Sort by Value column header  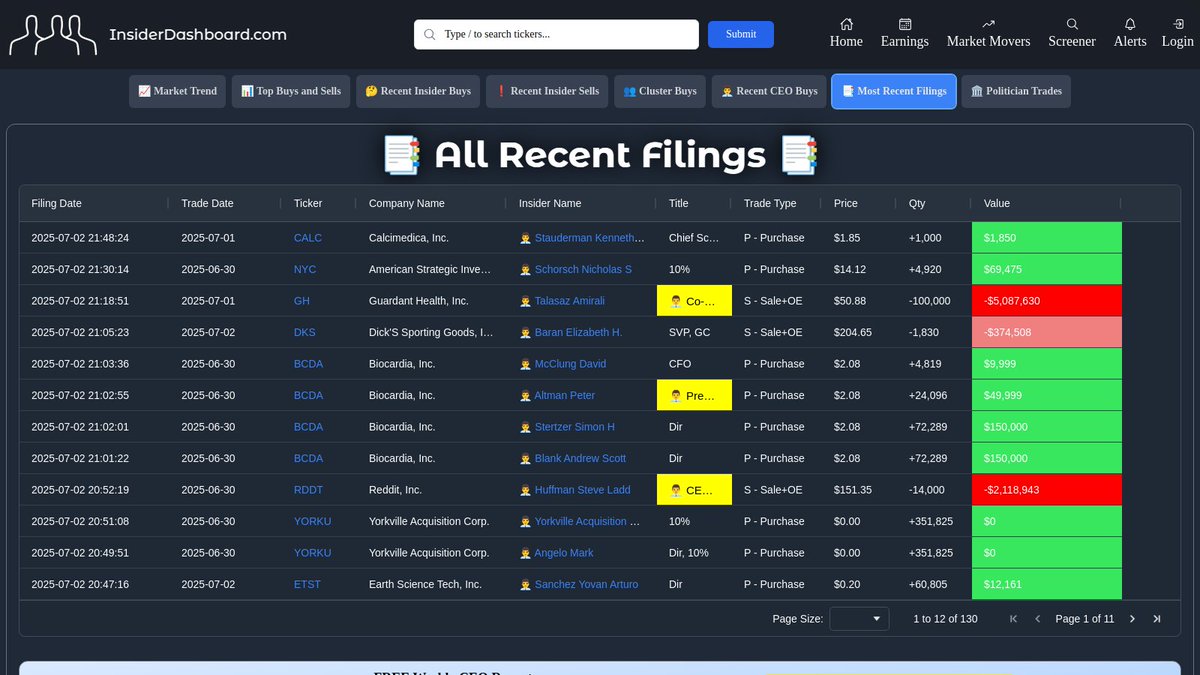997,203
